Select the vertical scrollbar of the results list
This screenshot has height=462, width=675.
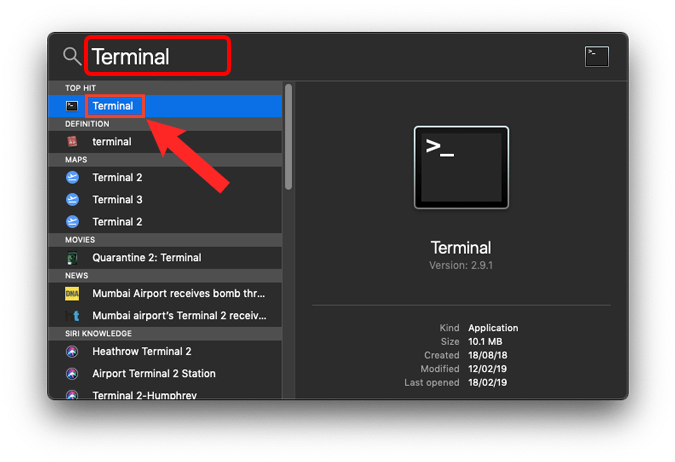tap(288, 137)
